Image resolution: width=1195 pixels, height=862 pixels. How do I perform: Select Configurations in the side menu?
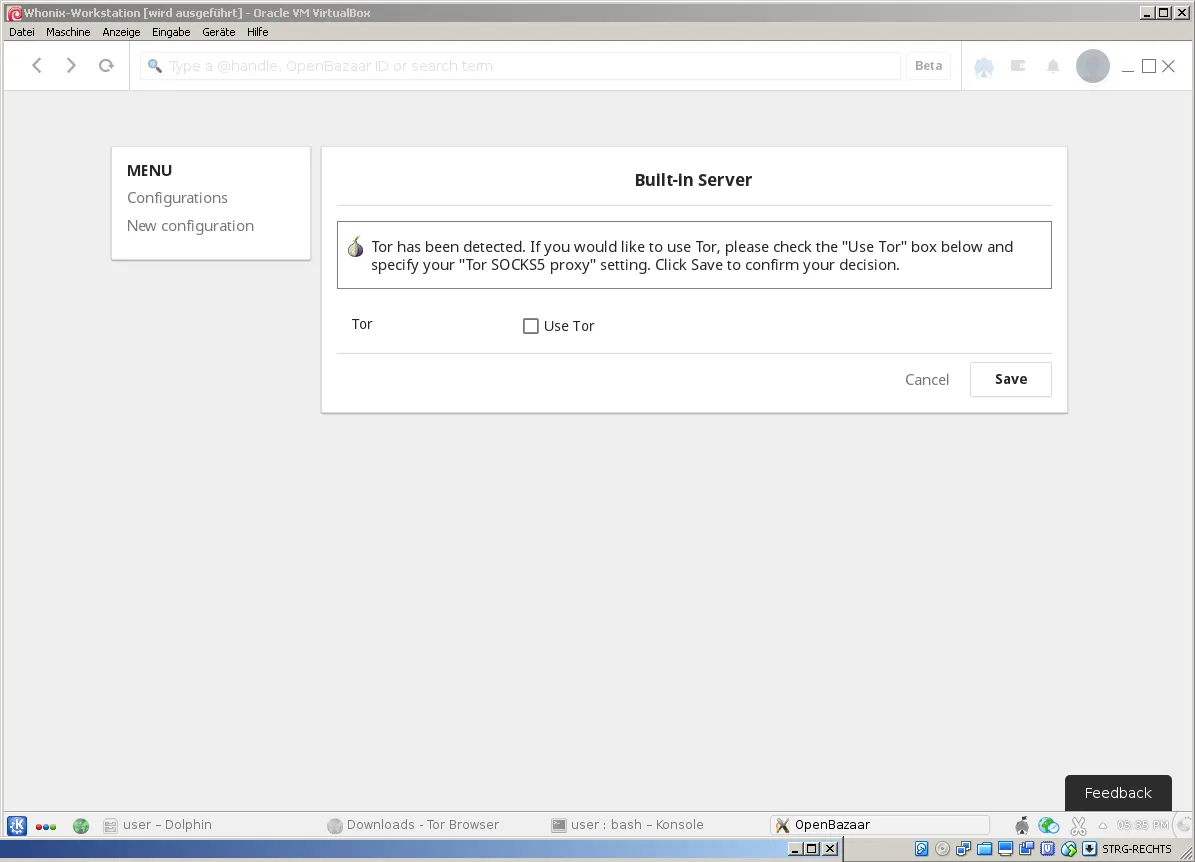pyautogui.click(x=178, y=198)
